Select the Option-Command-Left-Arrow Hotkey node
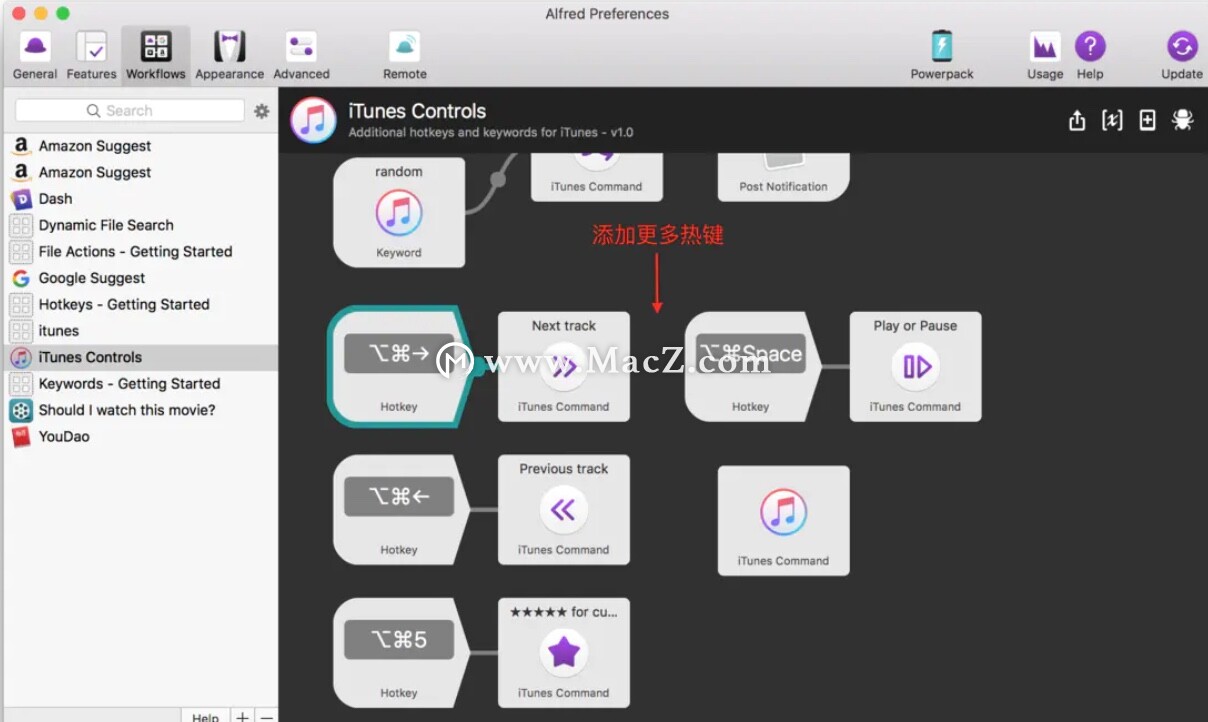The width and height of the screenshot is (1208, 722). pyautogui.click(x=399, y=510)
